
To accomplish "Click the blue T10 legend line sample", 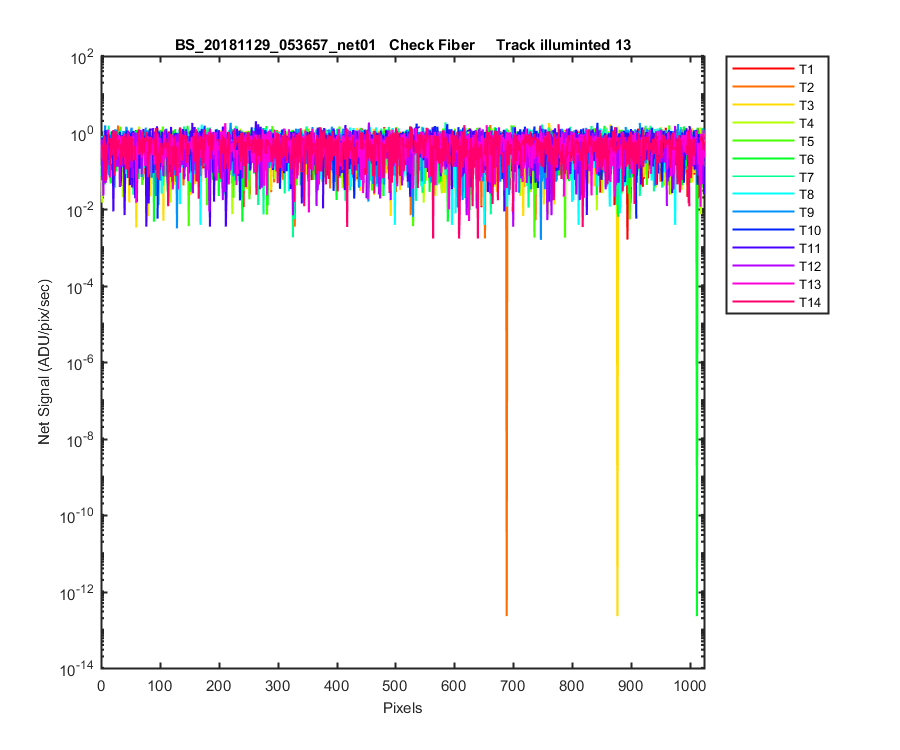I will (763, 230).
